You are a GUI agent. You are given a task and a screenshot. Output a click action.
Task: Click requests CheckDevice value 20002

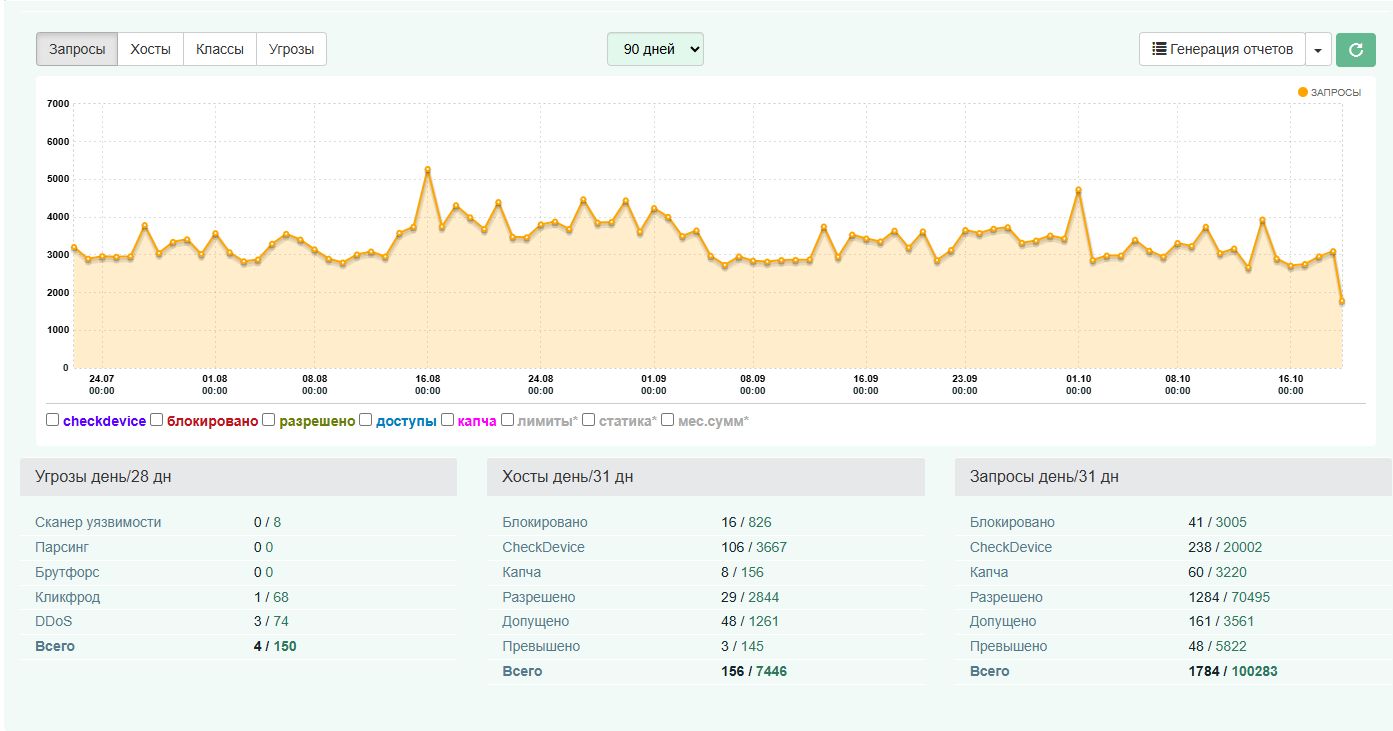point(1243,547)
